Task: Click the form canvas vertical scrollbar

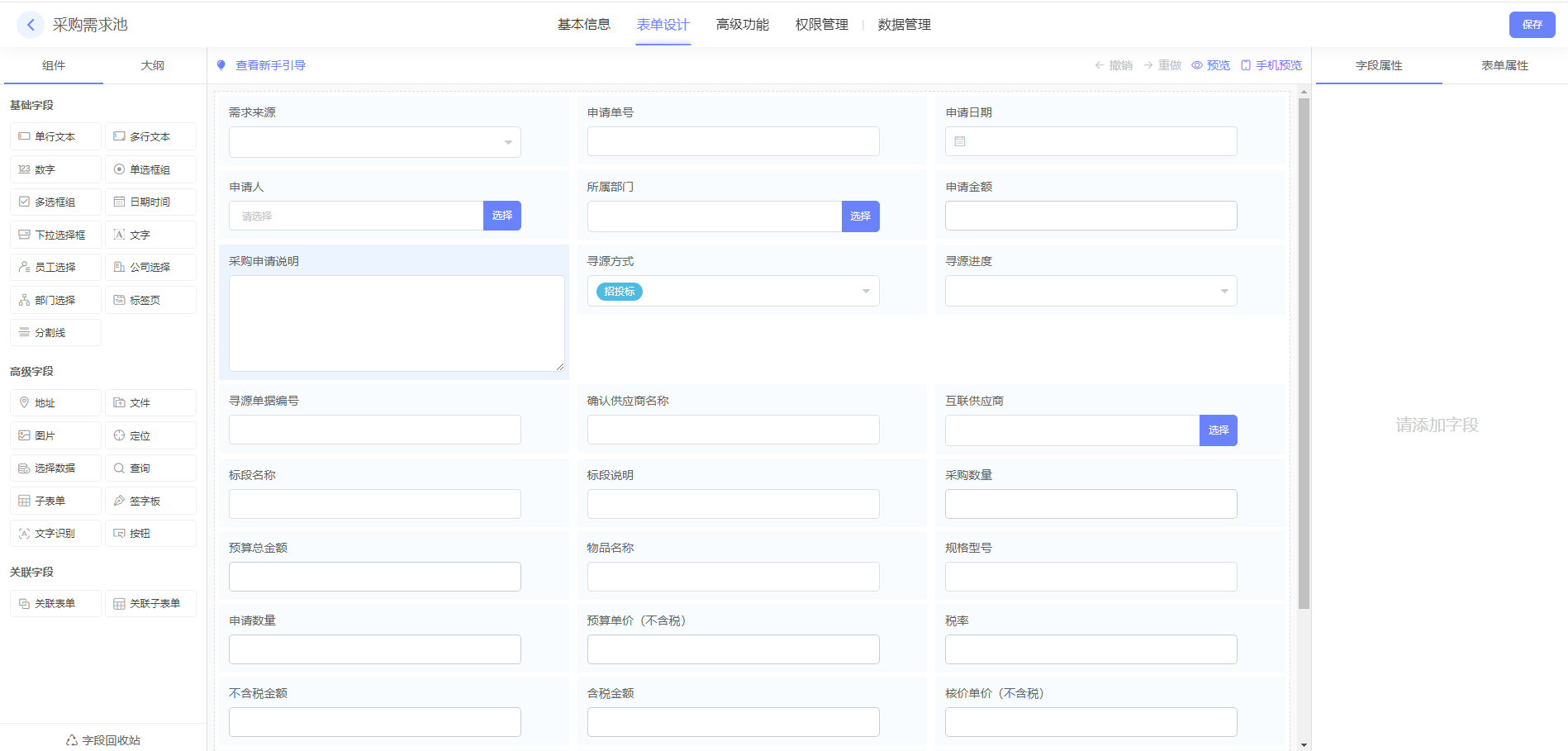Action: pyautogui.click(x=1304, y=355)
